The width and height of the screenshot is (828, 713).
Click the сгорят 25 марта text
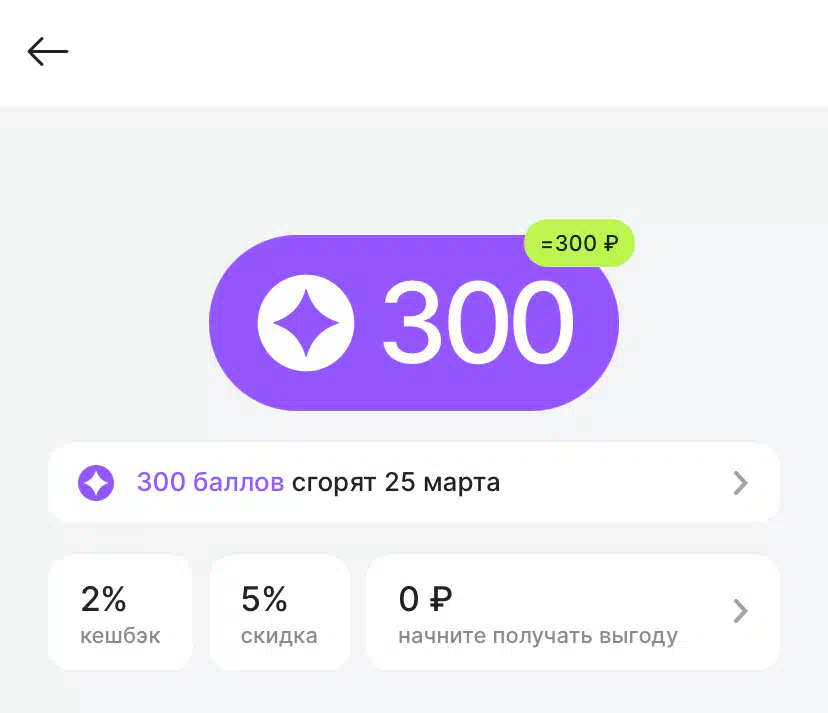(x=396, y=483)
